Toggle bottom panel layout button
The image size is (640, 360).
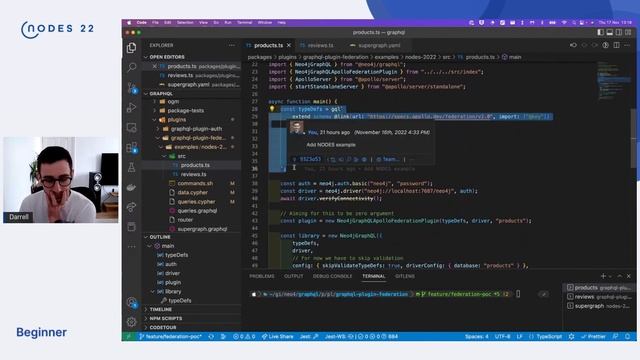click(x=610, y=32)
